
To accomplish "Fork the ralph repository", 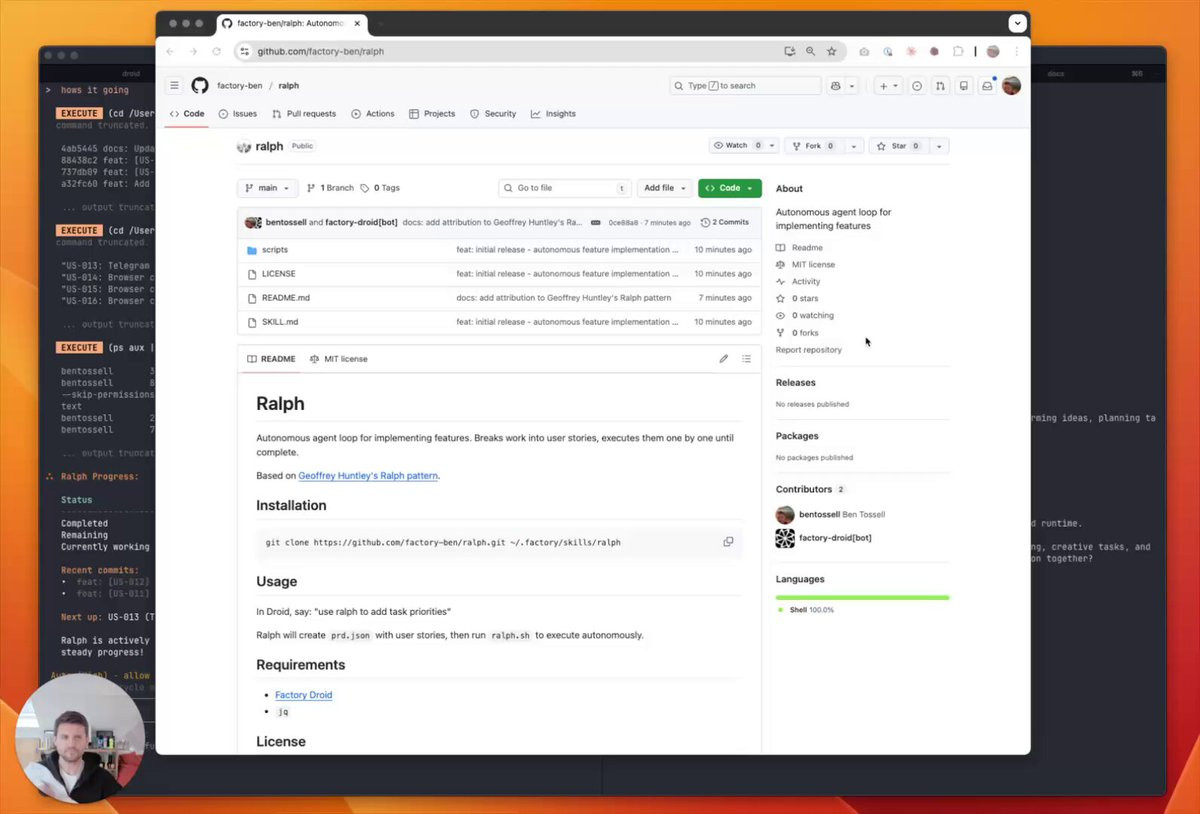I will (814, 146).
